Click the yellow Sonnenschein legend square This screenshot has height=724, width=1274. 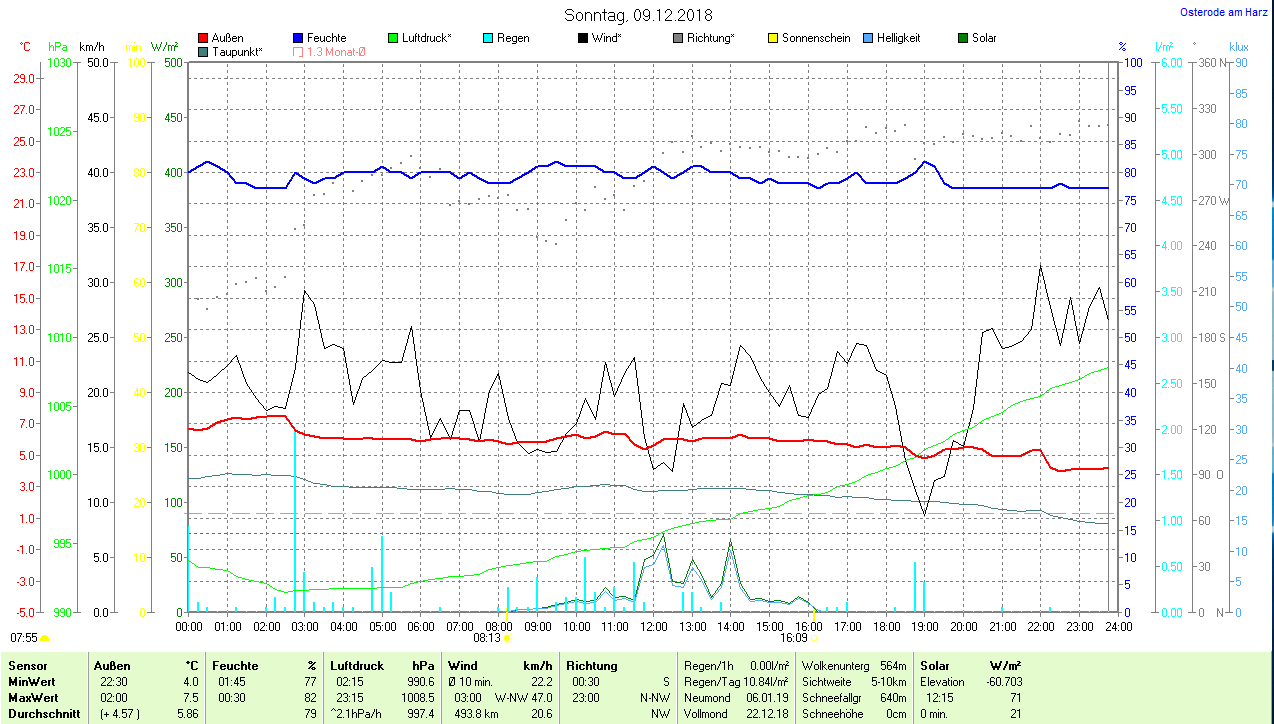click(x=773, y=38)
